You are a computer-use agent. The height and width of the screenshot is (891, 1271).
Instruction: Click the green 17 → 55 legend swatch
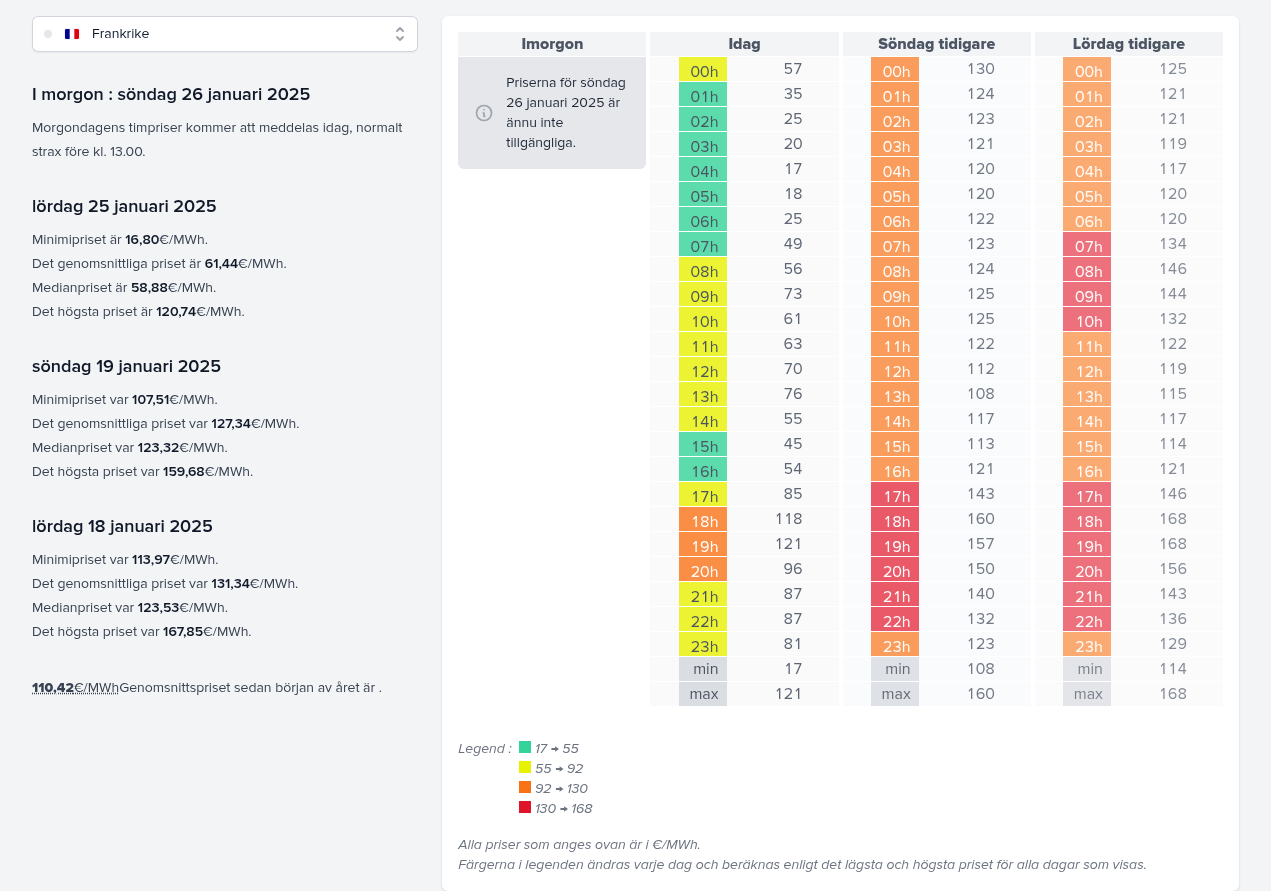coord(525,747)
